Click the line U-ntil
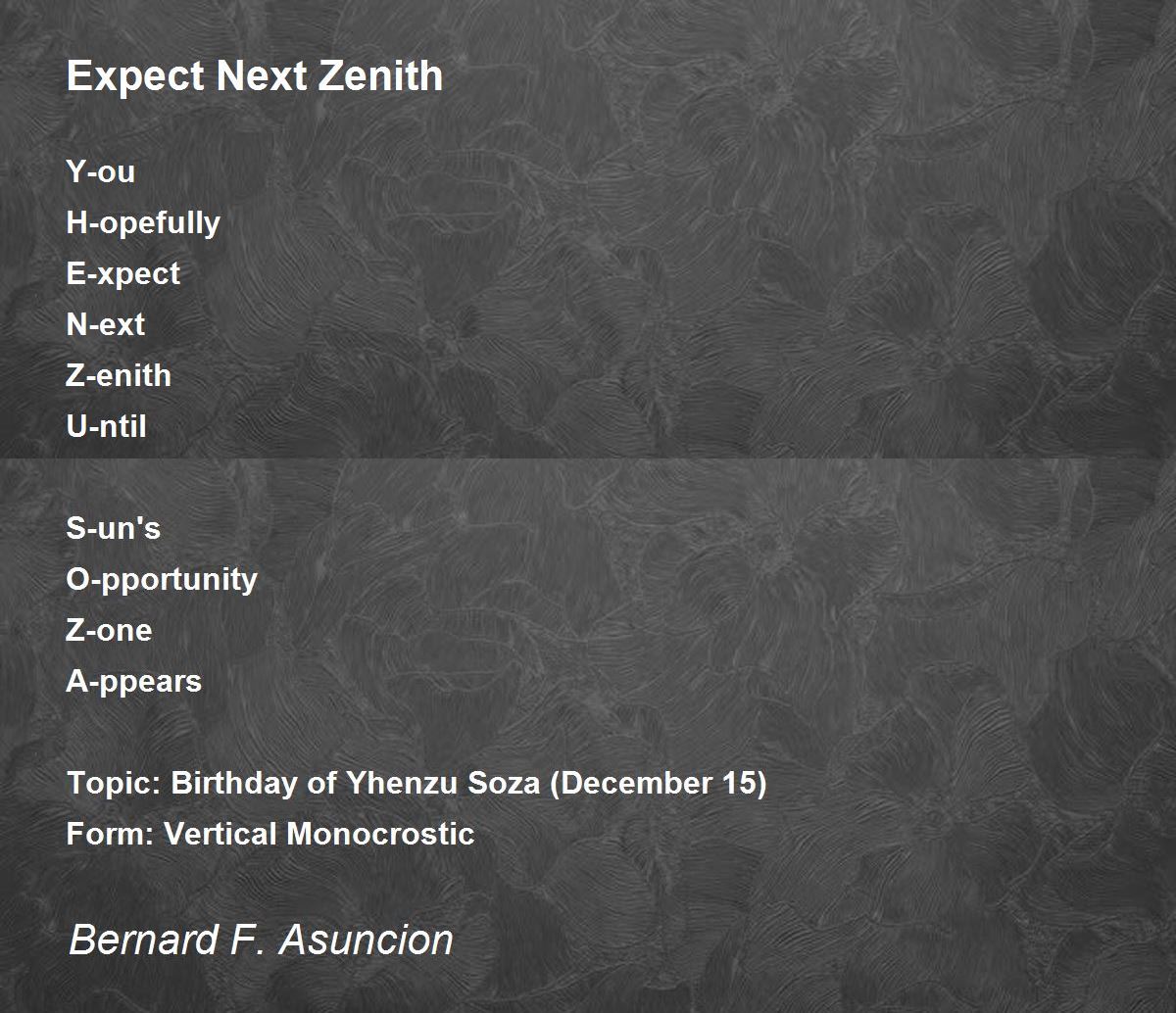1176x1013 pixels. coord(107,426)
